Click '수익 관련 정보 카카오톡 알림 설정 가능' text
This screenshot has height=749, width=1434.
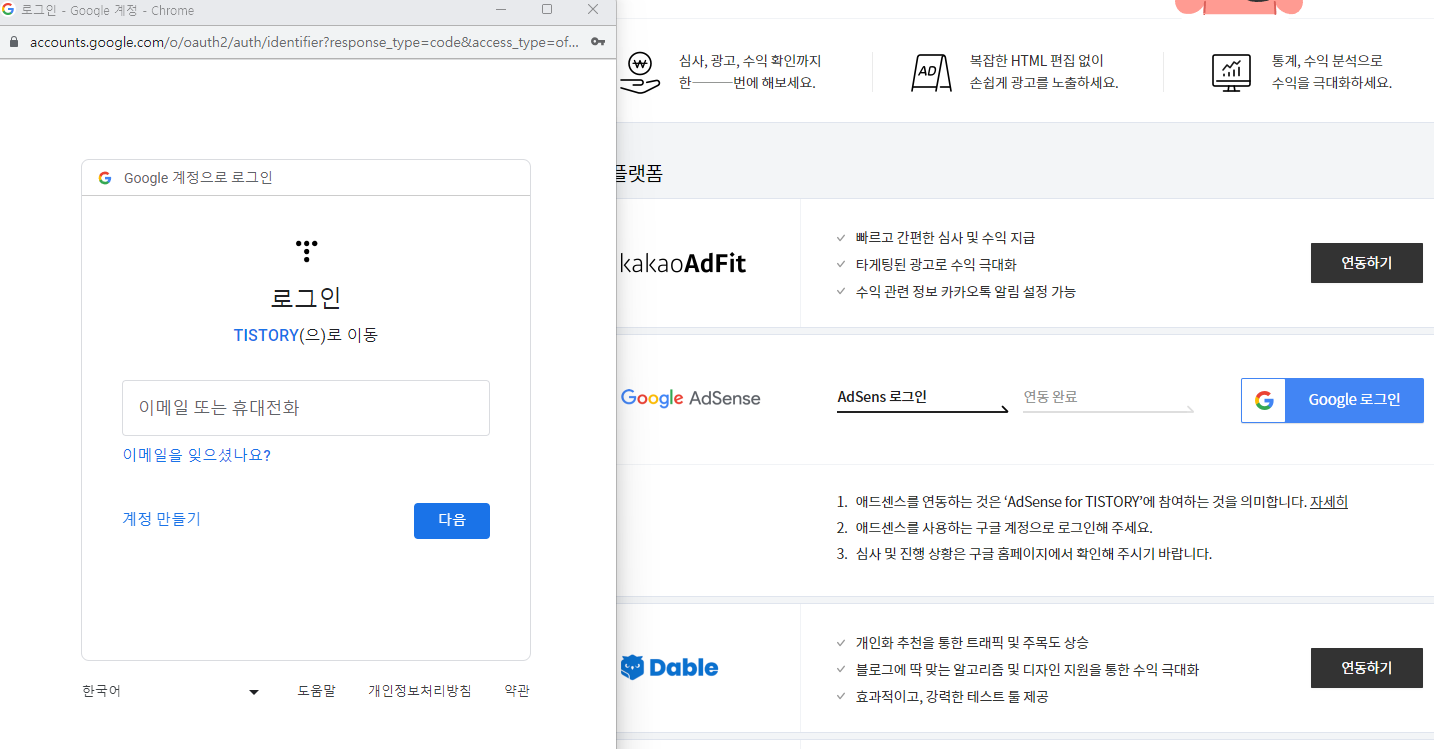965,292
